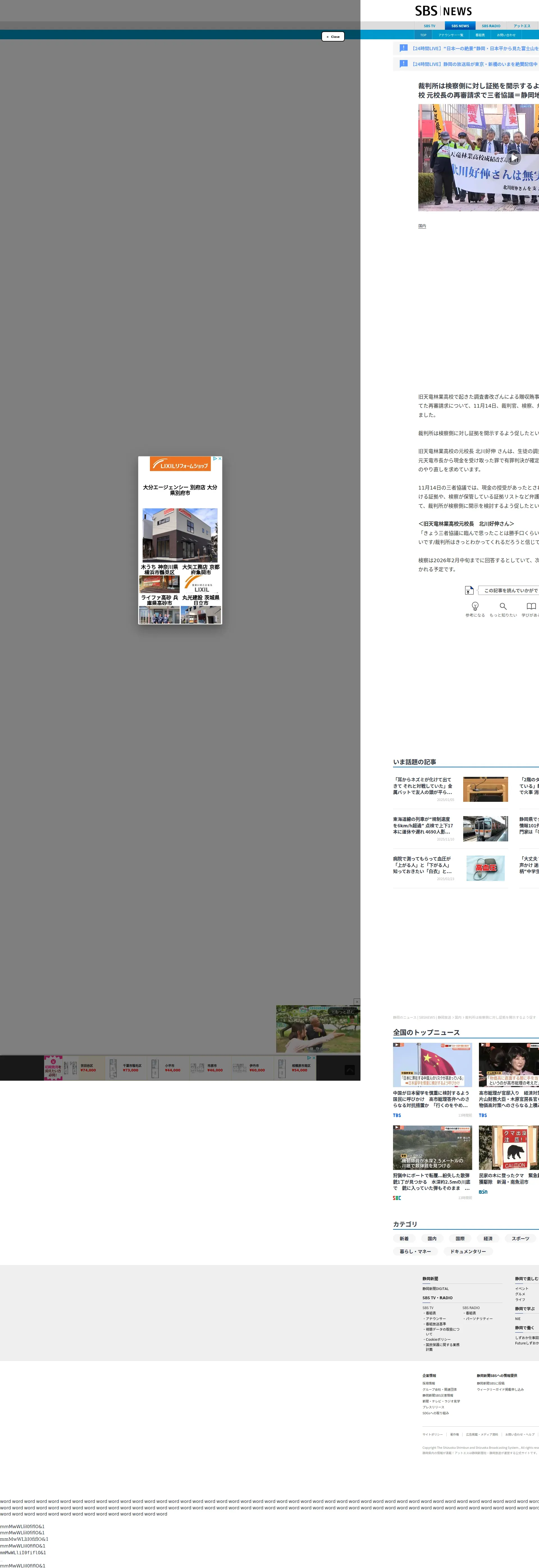Open アナウンサー一覧 menu item
Screen dimensions: 539x1568
[451, 35]
